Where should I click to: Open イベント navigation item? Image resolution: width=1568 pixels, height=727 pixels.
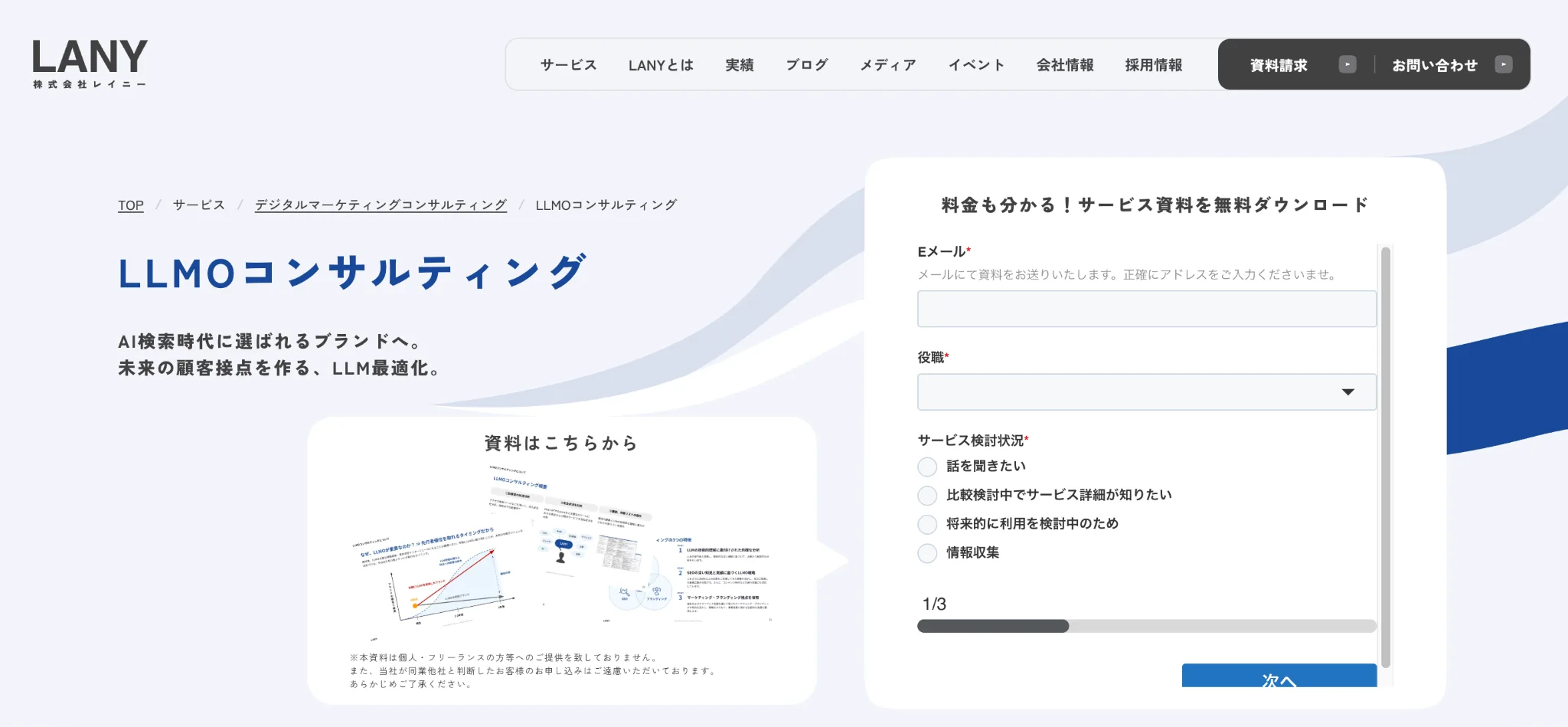[x=976, y=65]
